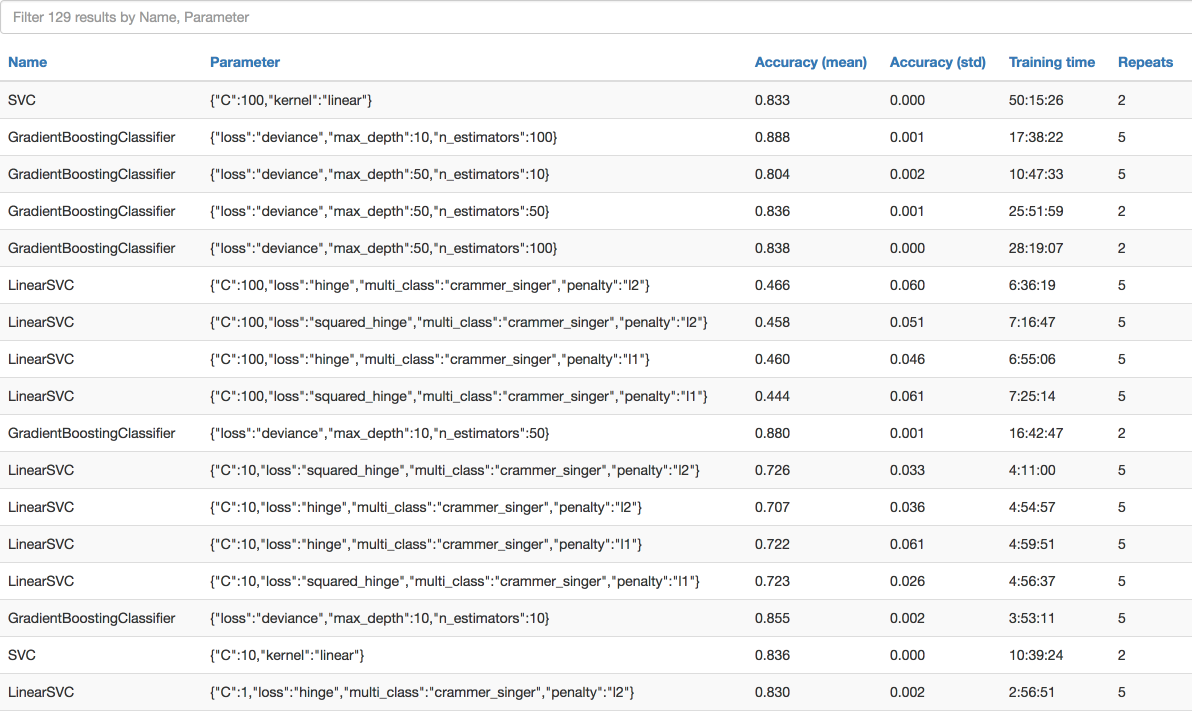Select SVC row with C 10 linear kernel
The width and height of the screenshot is (1192, 711).
pos(596,655)
